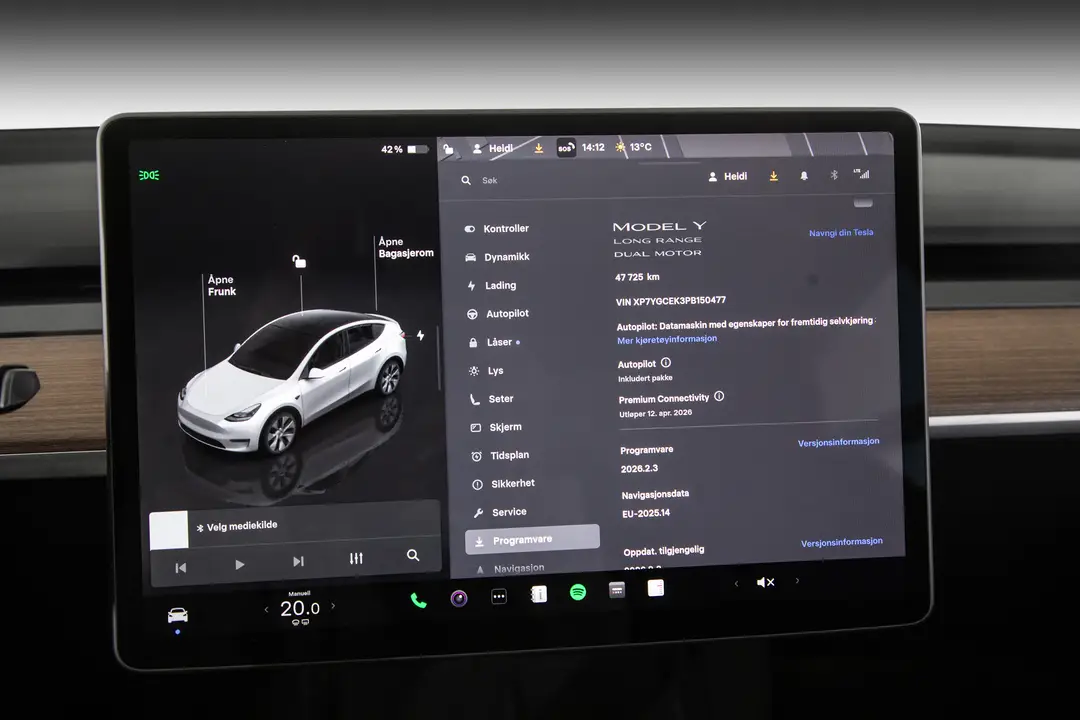Screen dimensions: 1080x720
Task: Tap software download arrow next to SOS
Action: 539,148
